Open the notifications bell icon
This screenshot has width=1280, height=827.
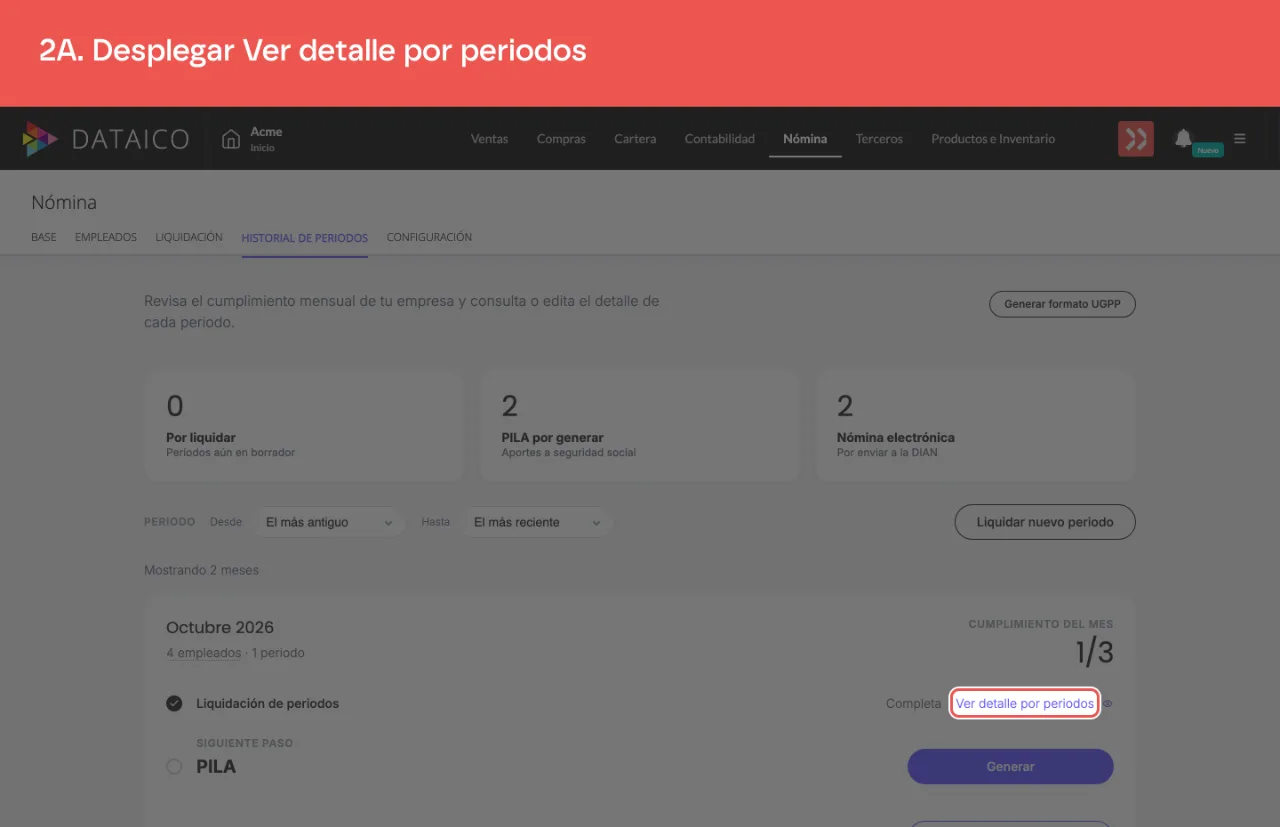pyautogui.click(x=1183, y=138)
